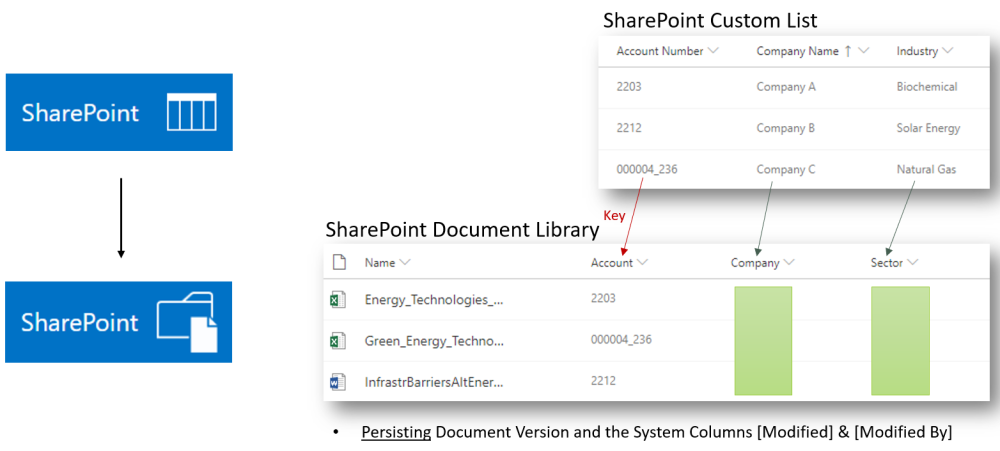Screen dimensions: 1000x451
Task: Click the file type column header icon
Action: pos(339,262)
